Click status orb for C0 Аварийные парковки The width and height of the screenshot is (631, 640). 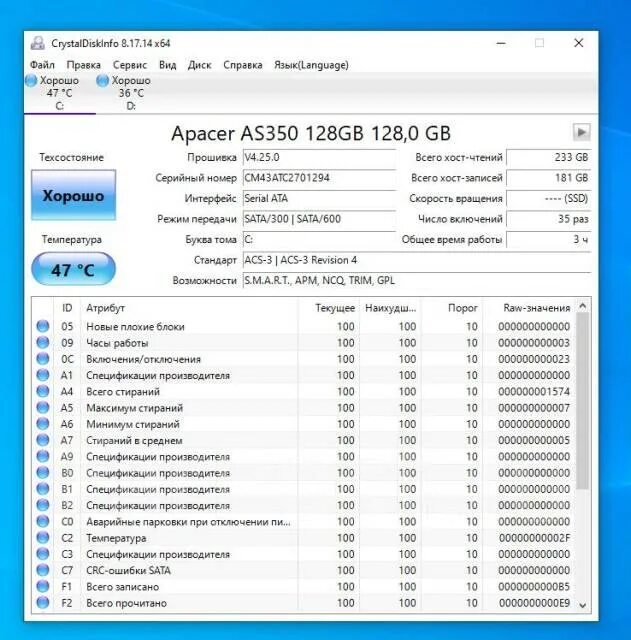[x=43, y=522]
